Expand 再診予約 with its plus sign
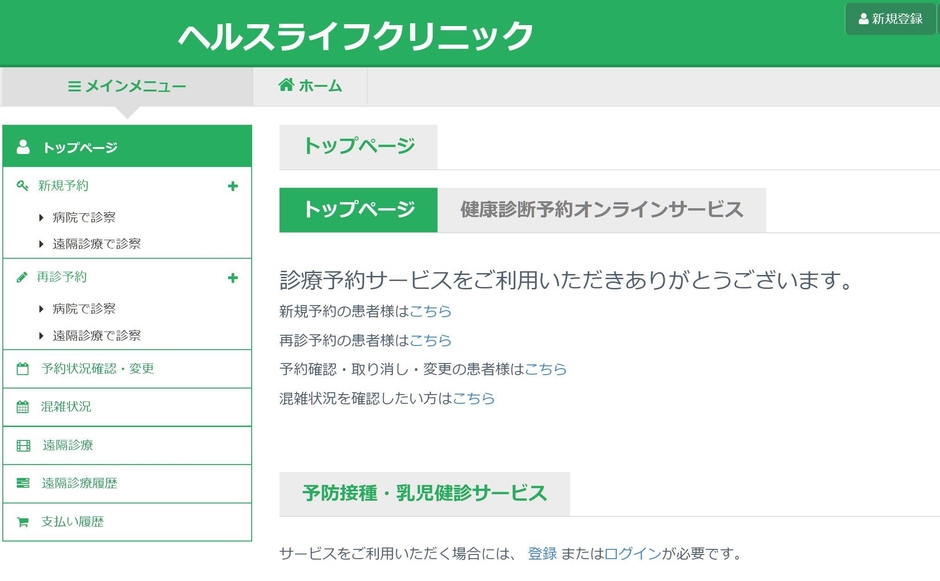 point(233,276)
